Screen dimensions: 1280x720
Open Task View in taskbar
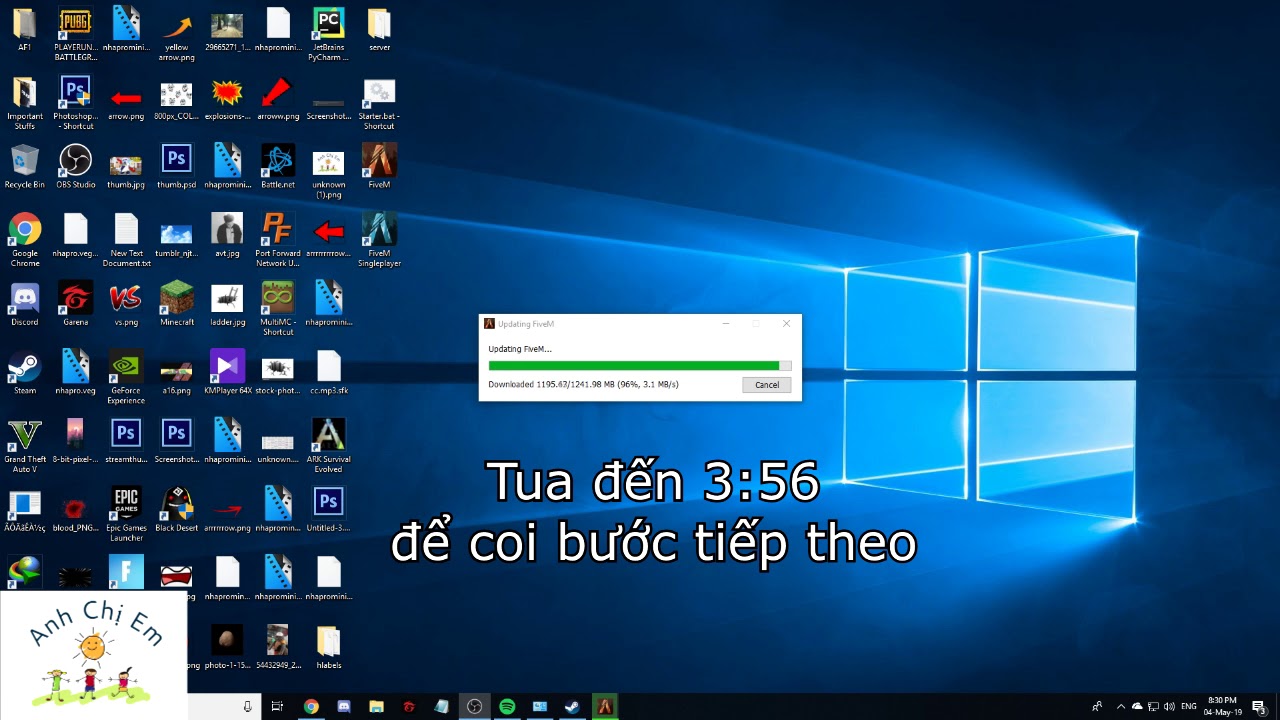tap(277, 706)
